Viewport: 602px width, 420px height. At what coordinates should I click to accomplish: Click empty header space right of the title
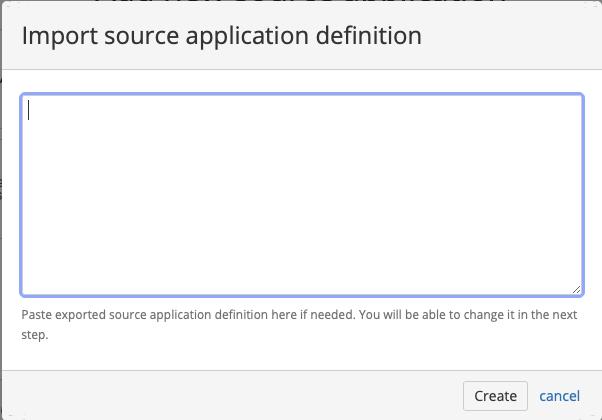(510, 36)
